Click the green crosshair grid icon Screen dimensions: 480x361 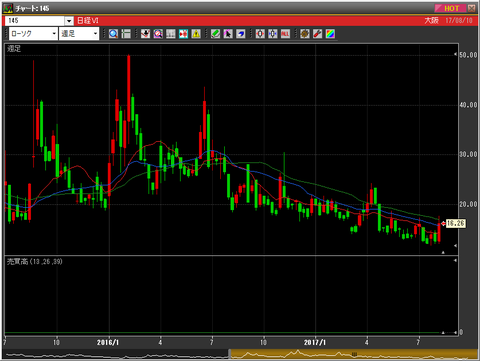[x=126, y=34]
